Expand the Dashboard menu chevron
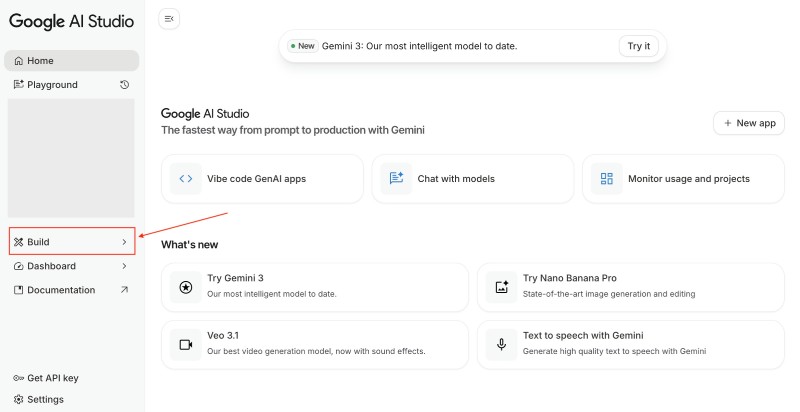The height and width of the screenshot is (412, 800). click(x=124, y=266)
